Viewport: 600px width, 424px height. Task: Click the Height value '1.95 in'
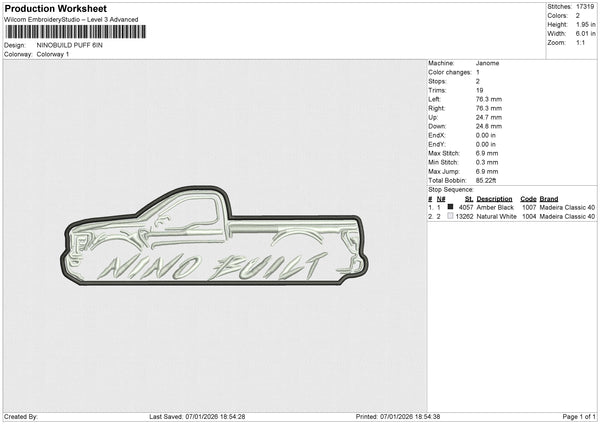(x=586, y=24)
